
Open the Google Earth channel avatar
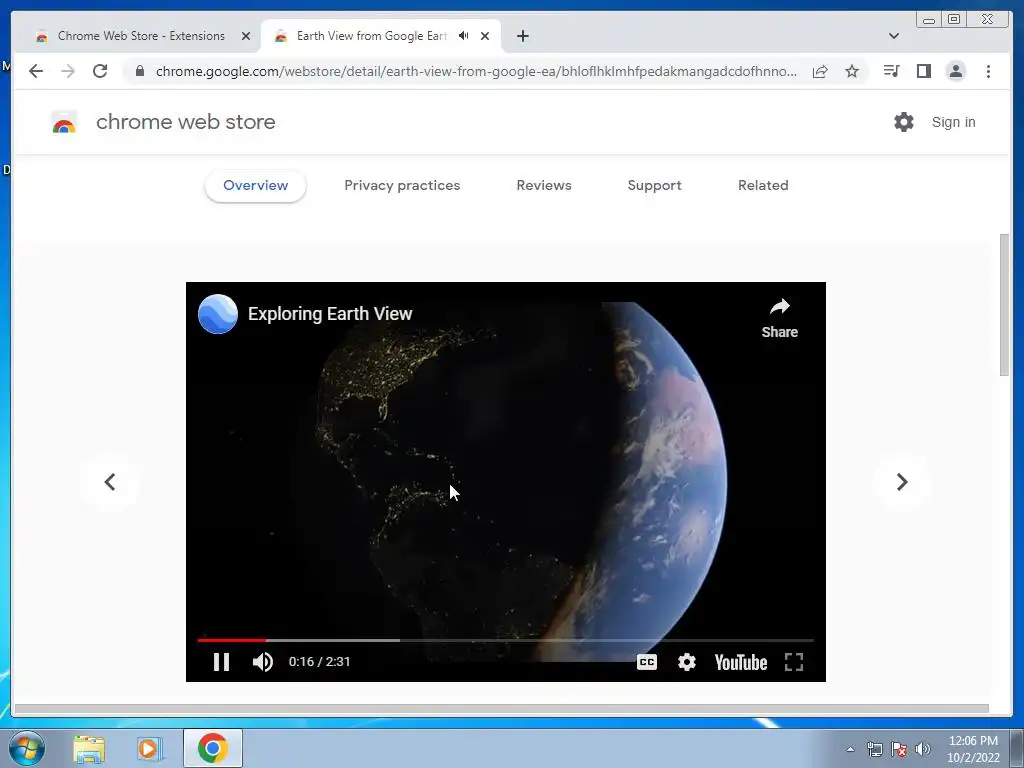217,313
